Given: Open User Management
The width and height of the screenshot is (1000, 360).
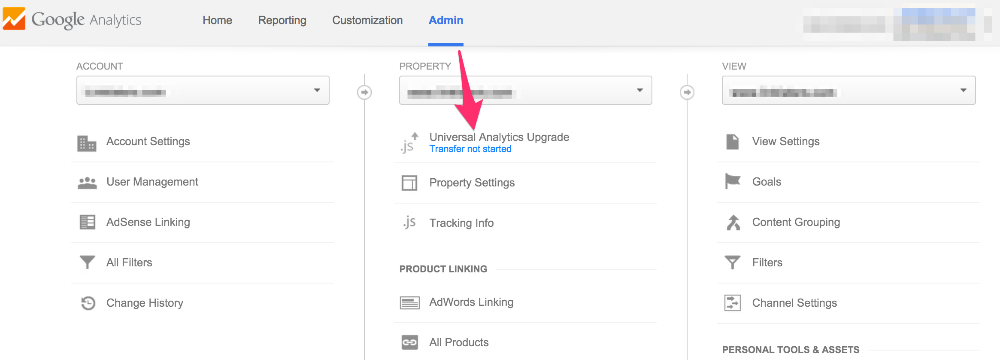Looking at the screenshot, I should [152, 182].
